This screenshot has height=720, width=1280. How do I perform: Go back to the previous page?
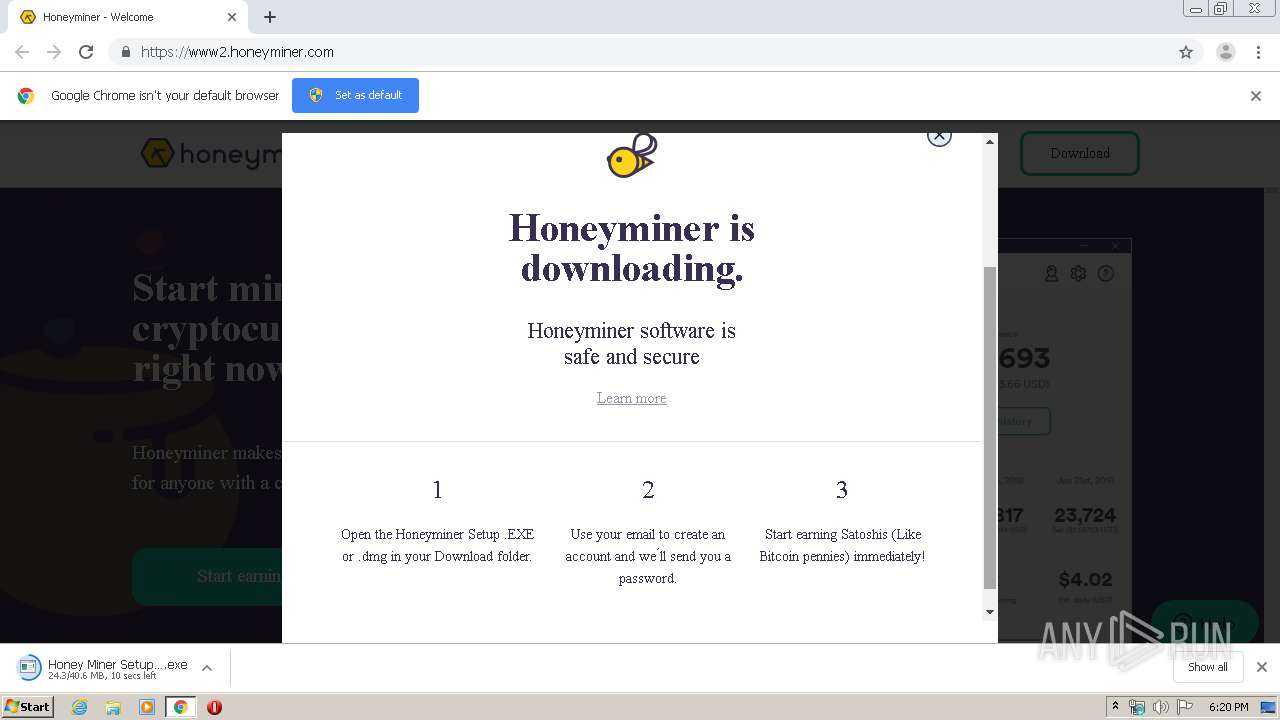point(22,52)
